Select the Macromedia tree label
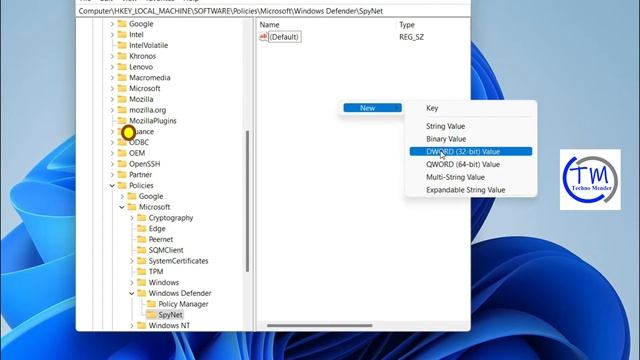The image size is (640, 360). (x=150, y=78)
